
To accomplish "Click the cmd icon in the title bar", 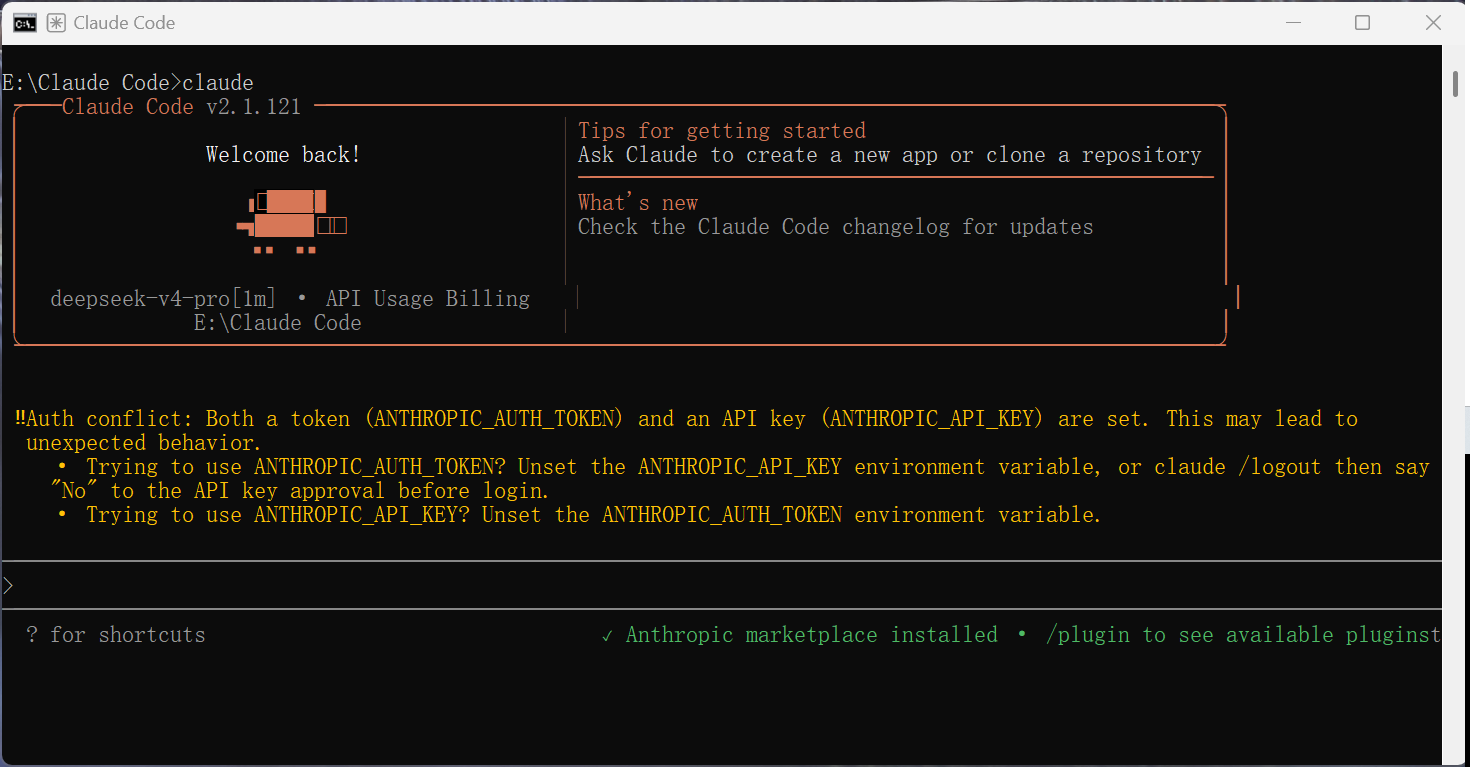I will coord(25,23).
